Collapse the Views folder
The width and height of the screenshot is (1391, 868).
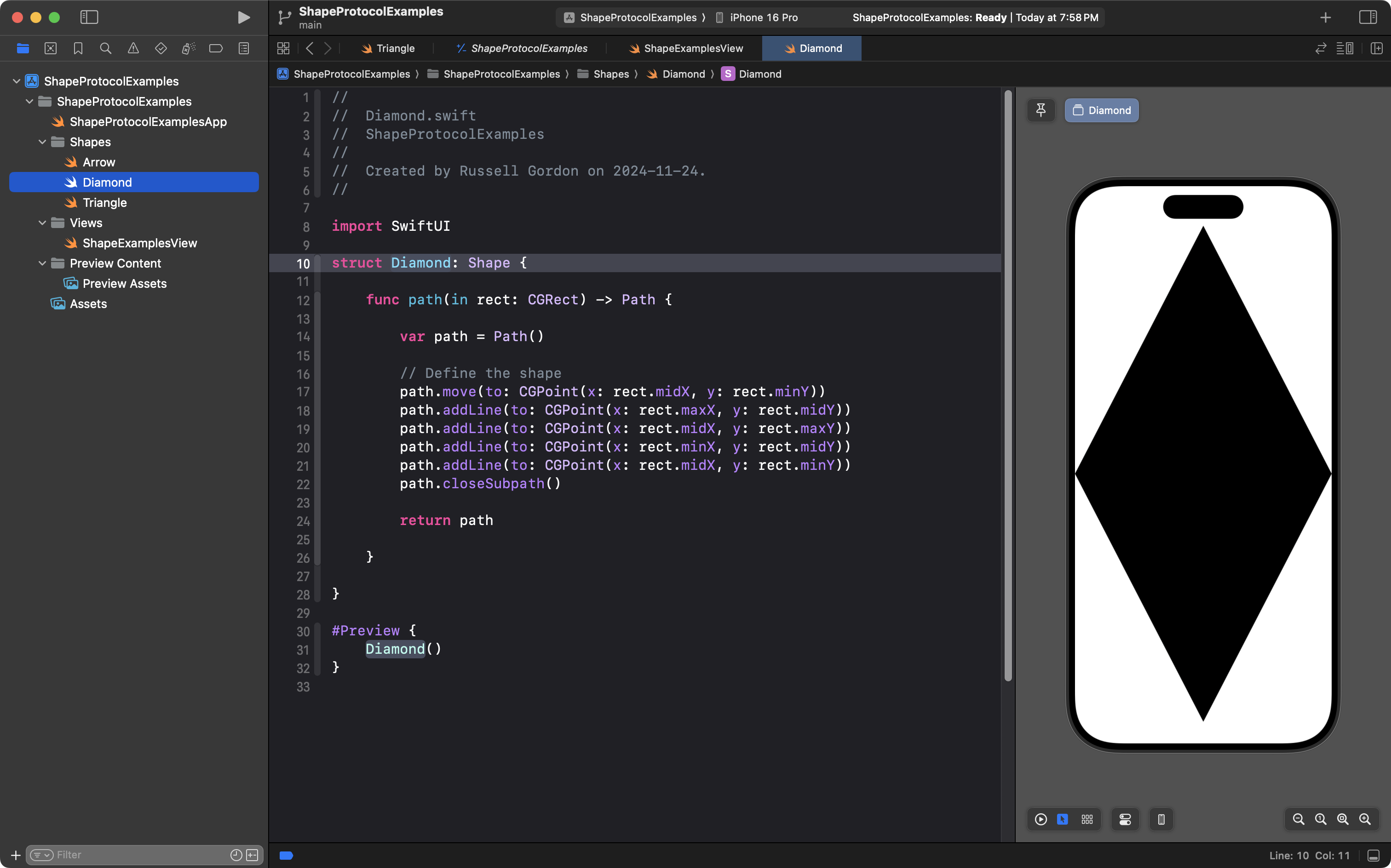pyautogui.click(x=42, y=223)
